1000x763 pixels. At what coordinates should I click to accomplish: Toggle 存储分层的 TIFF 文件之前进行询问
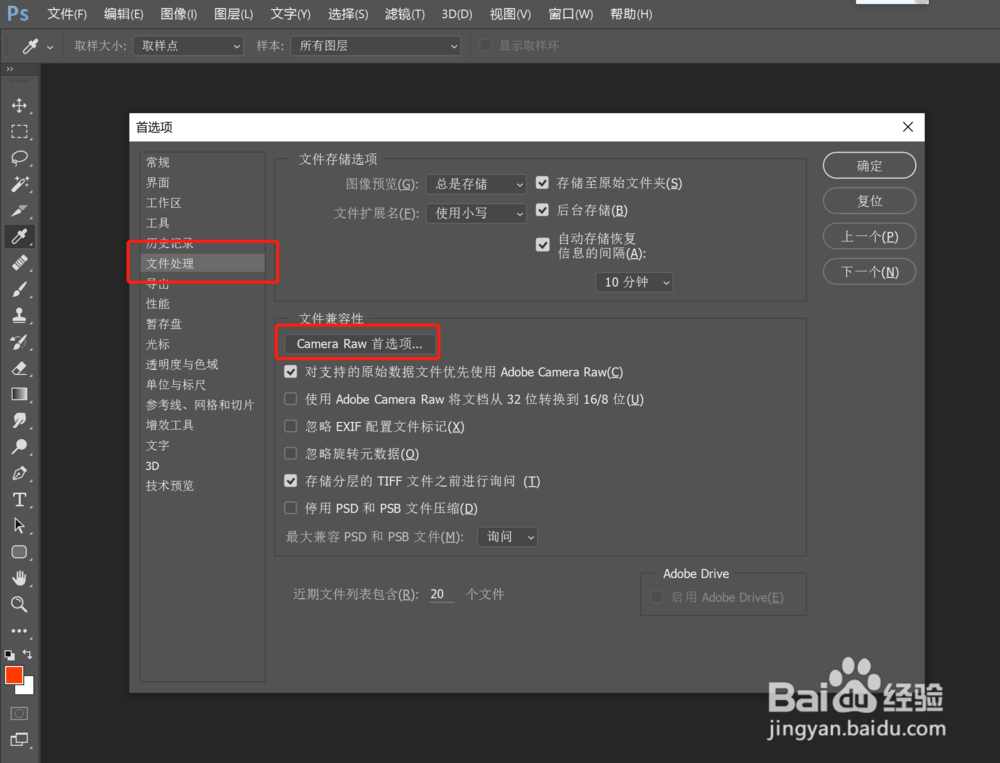pos(291,481)
